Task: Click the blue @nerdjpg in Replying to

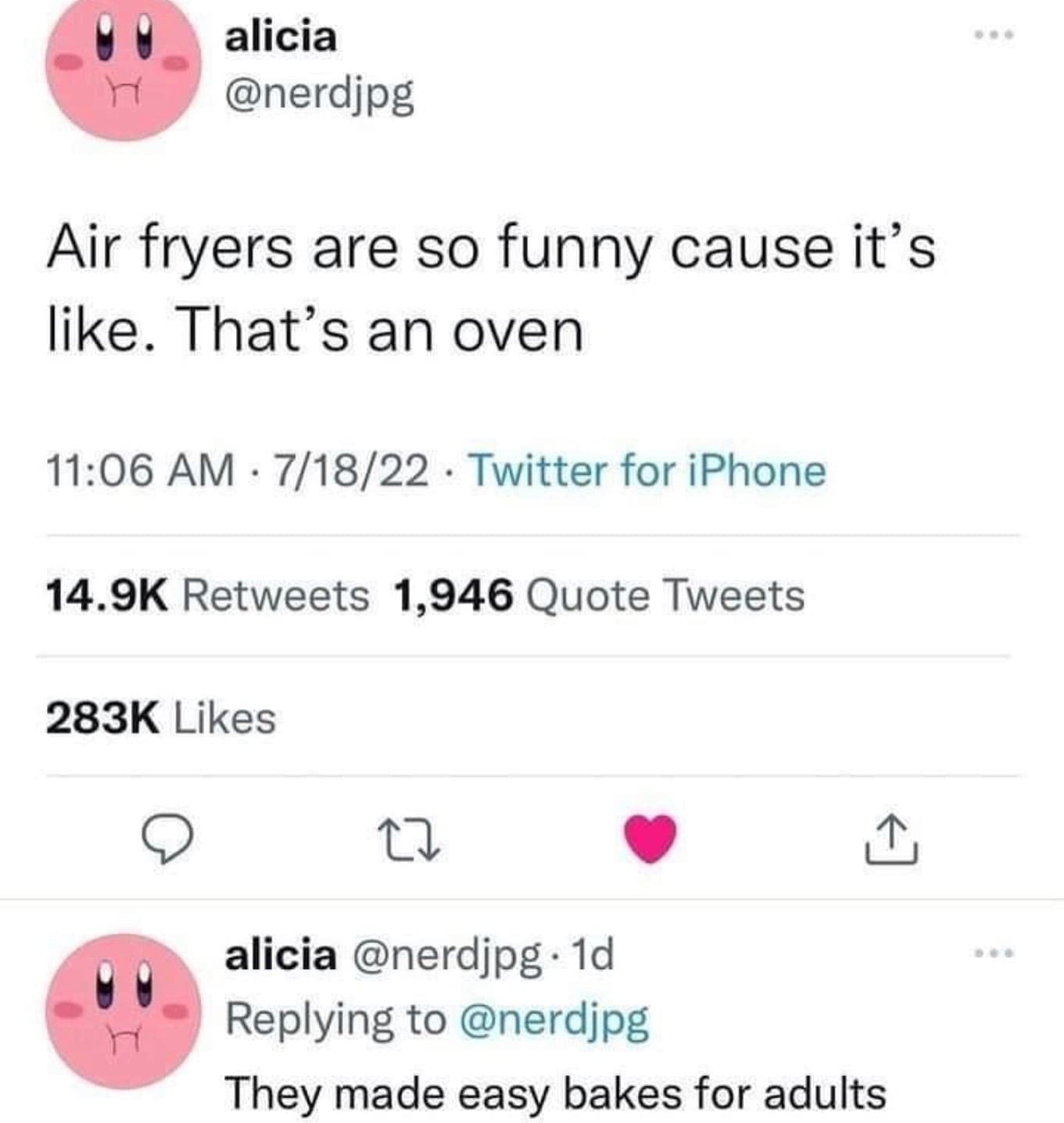Action: (554, 1020)
